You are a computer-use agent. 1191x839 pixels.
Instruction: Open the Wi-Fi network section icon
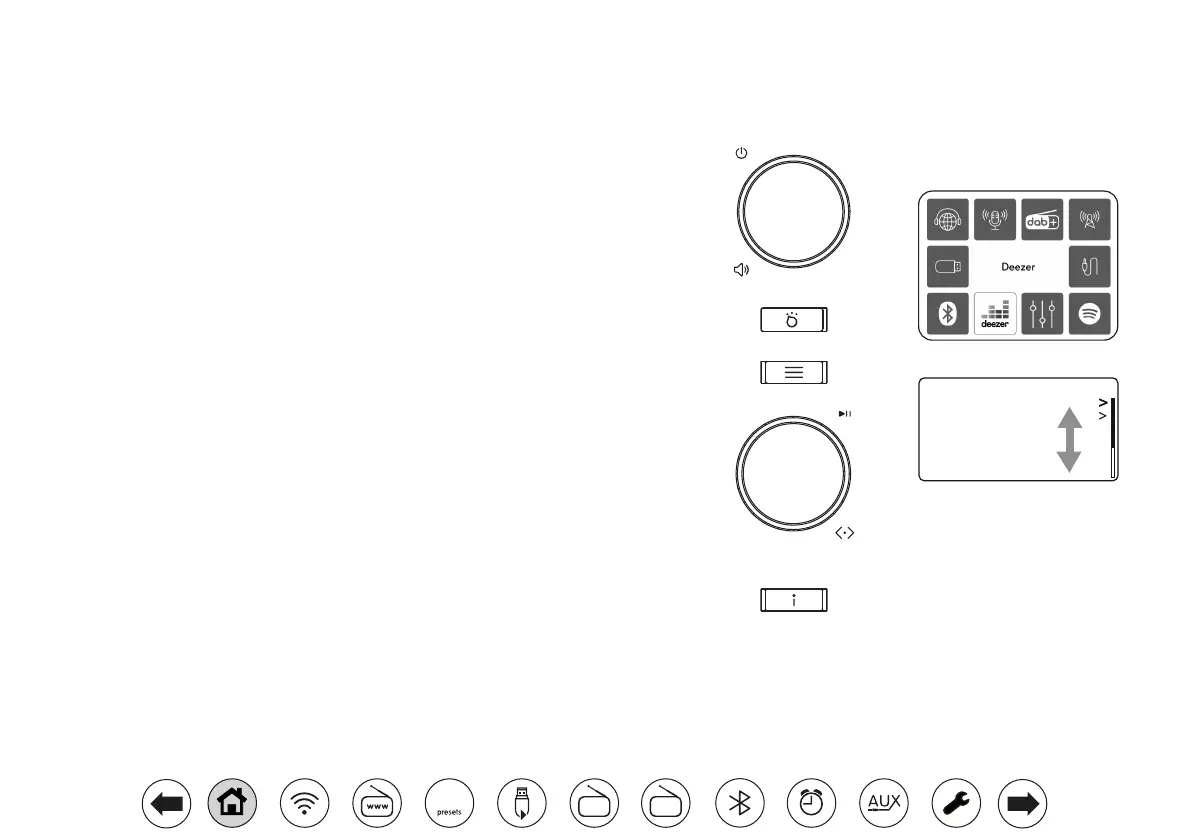305,803
